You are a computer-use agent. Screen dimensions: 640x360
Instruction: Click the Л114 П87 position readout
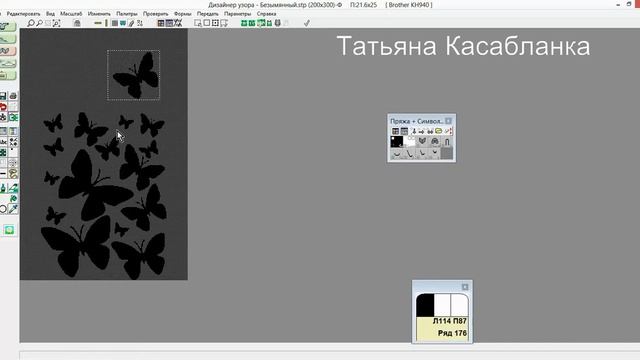click(449, 321)
